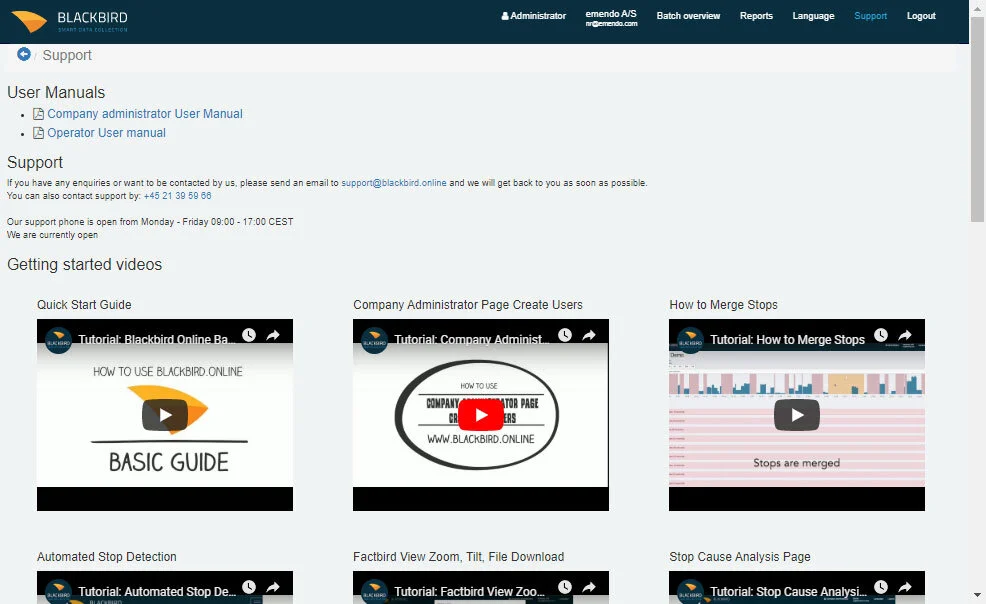The image size is (986, 604).
Task: Open title 'Tutorial: Stop Cause Analysi...'
Action: pos(789,591)
